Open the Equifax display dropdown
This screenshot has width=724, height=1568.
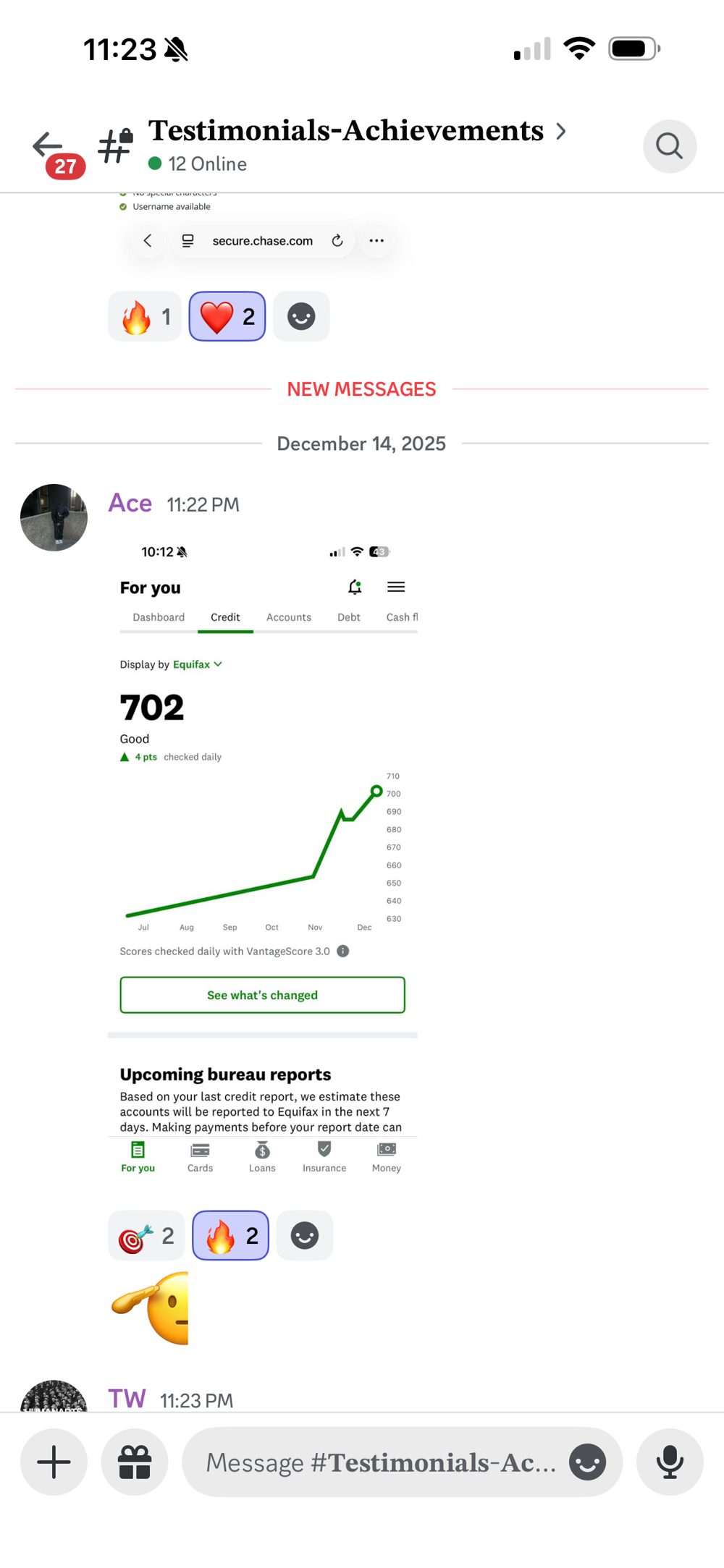coord(197,664)
